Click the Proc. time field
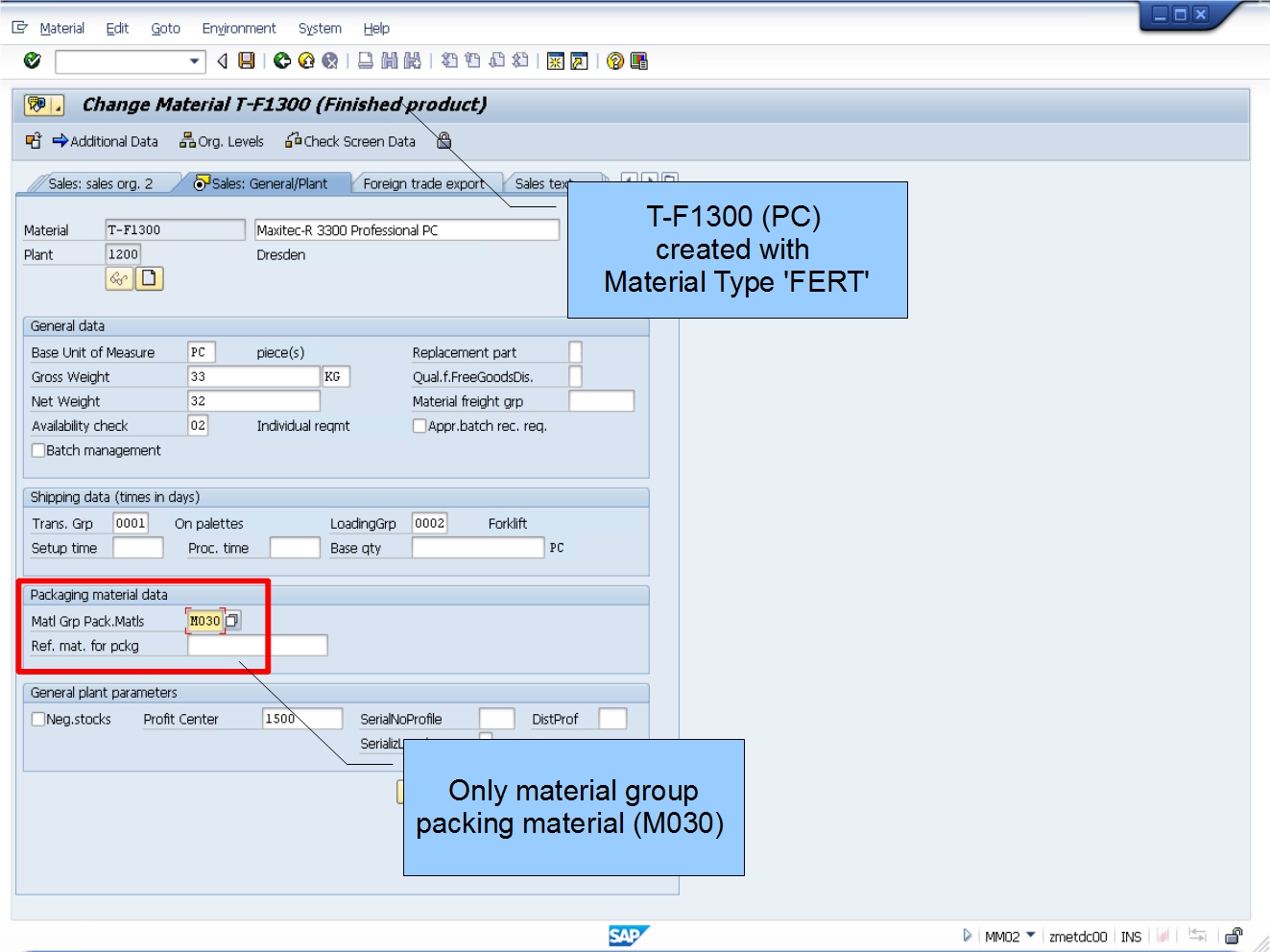The width and height of the screenshot is (1270, 952). click(295, 548)
